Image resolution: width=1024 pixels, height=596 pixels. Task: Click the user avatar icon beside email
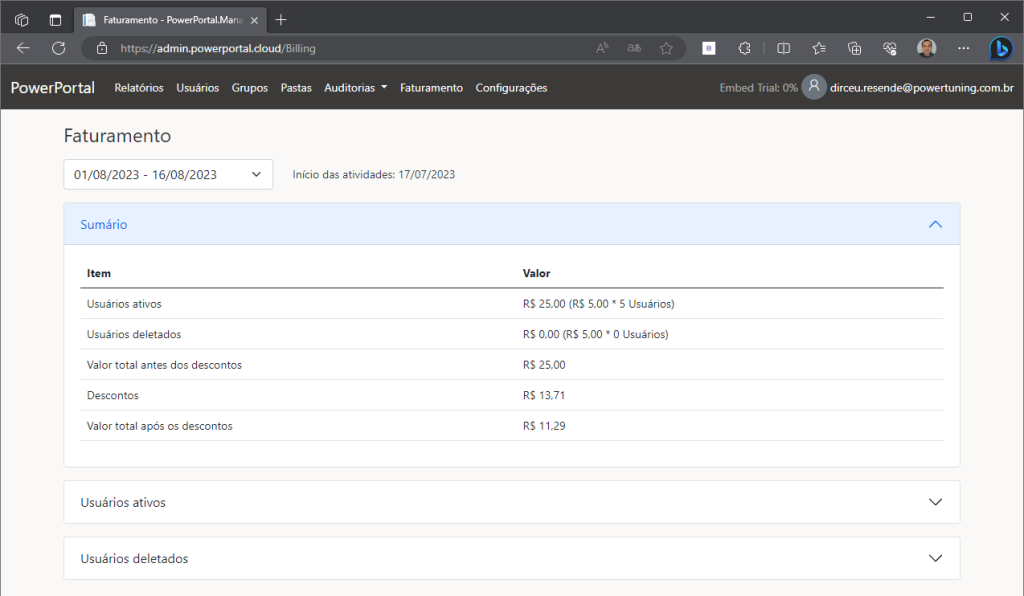pos(814,88)
